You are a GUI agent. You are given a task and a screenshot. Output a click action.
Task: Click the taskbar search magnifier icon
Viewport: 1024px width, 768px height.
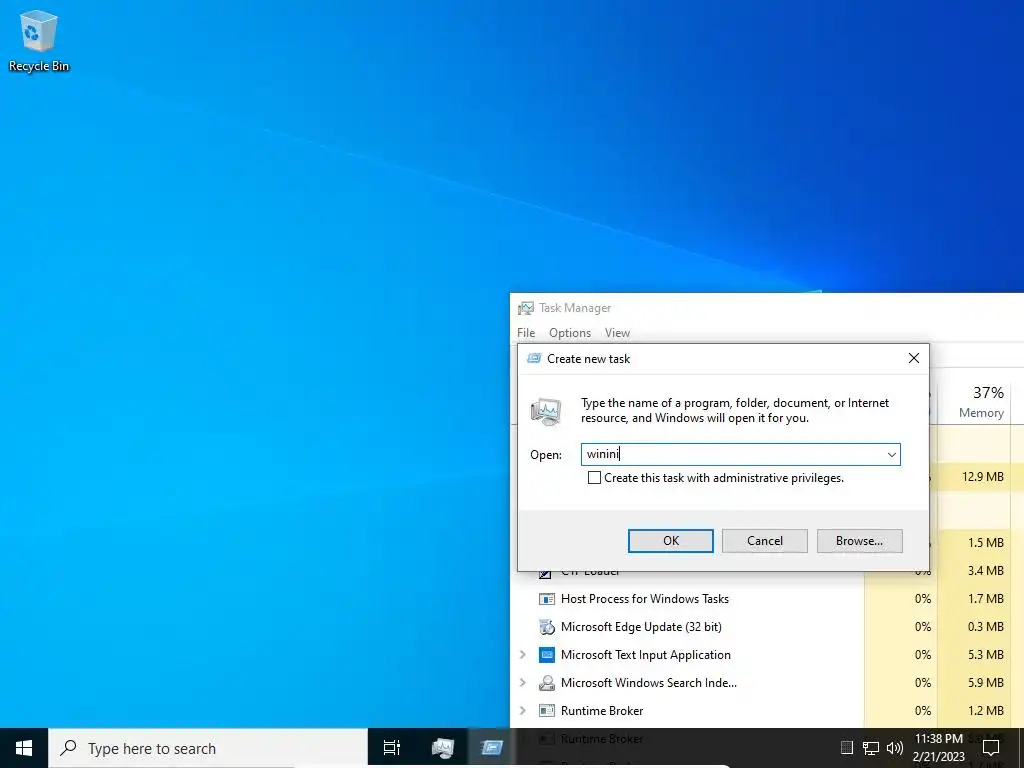68,748
